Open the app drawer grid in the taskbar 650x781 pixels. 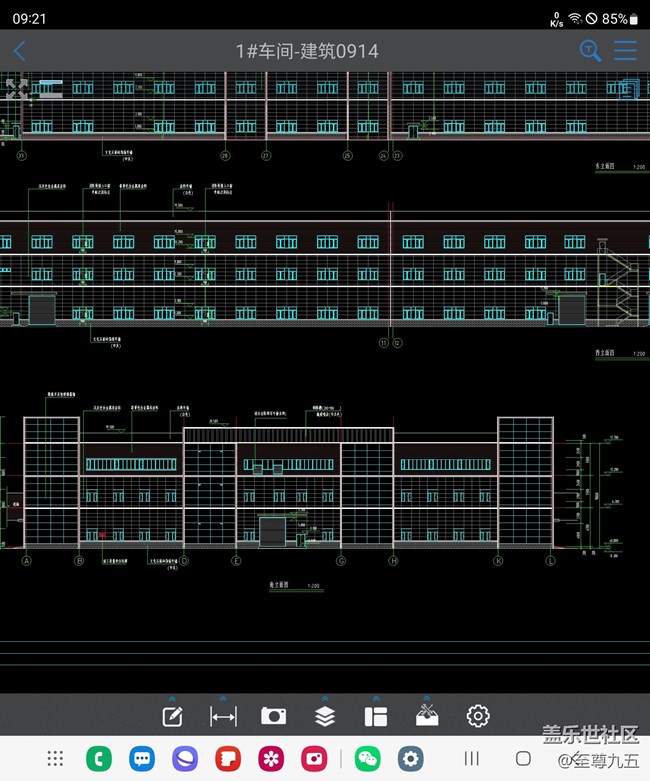56,759
